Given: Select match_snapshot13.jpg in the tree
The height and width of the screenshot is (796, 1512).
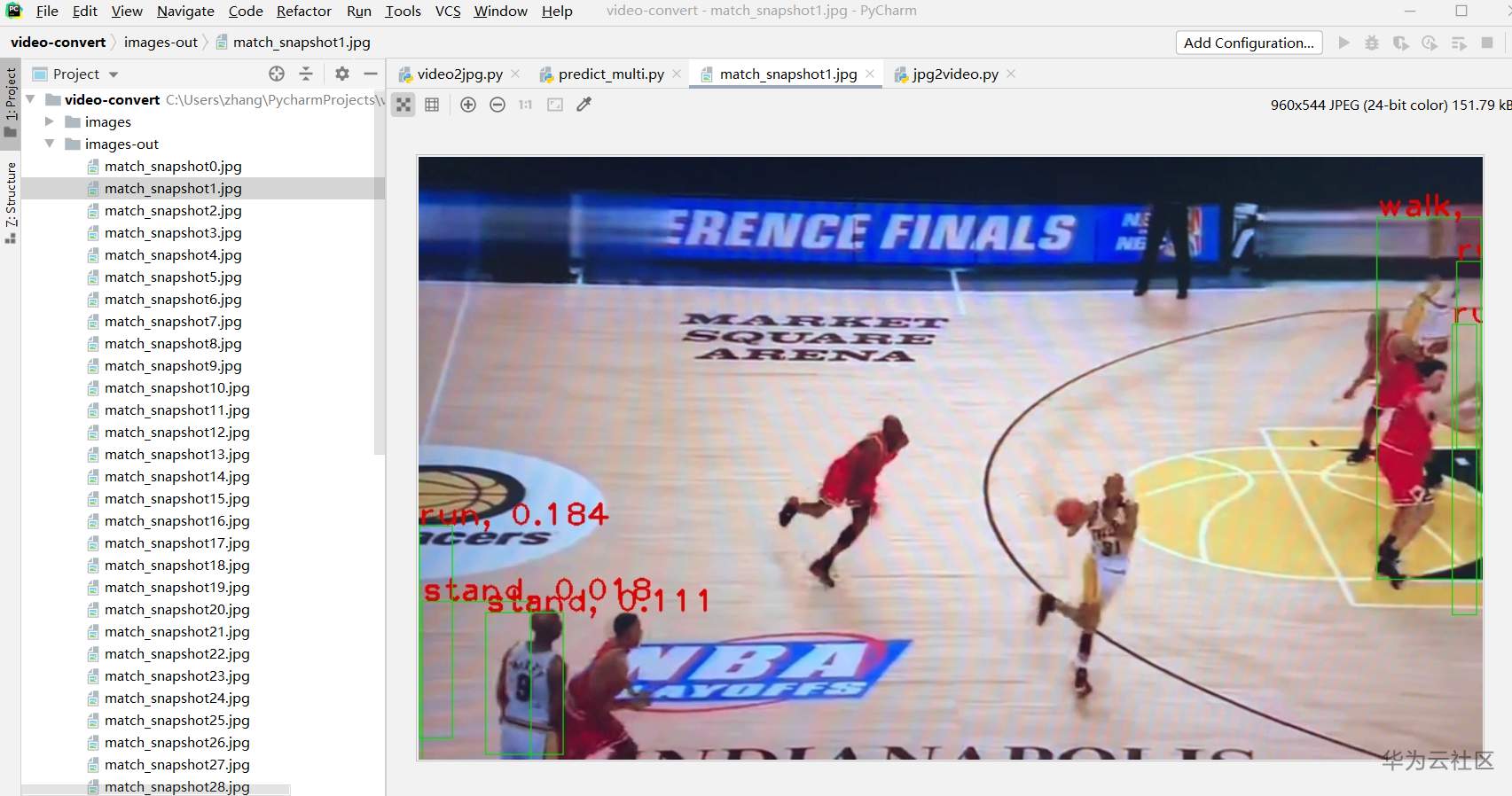Looking at the screenshot, I should [x=177, y=454].
